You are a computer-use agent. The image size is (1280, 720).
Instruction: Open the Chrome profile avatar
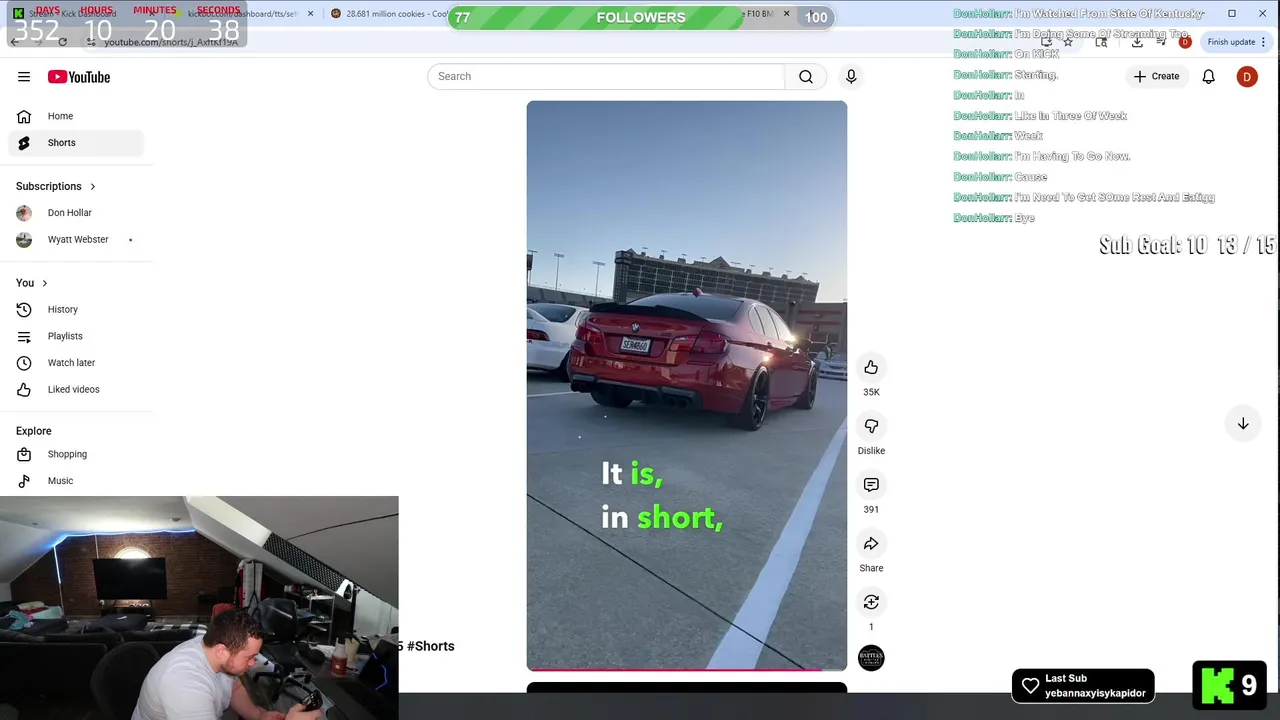pos(1185,42)
